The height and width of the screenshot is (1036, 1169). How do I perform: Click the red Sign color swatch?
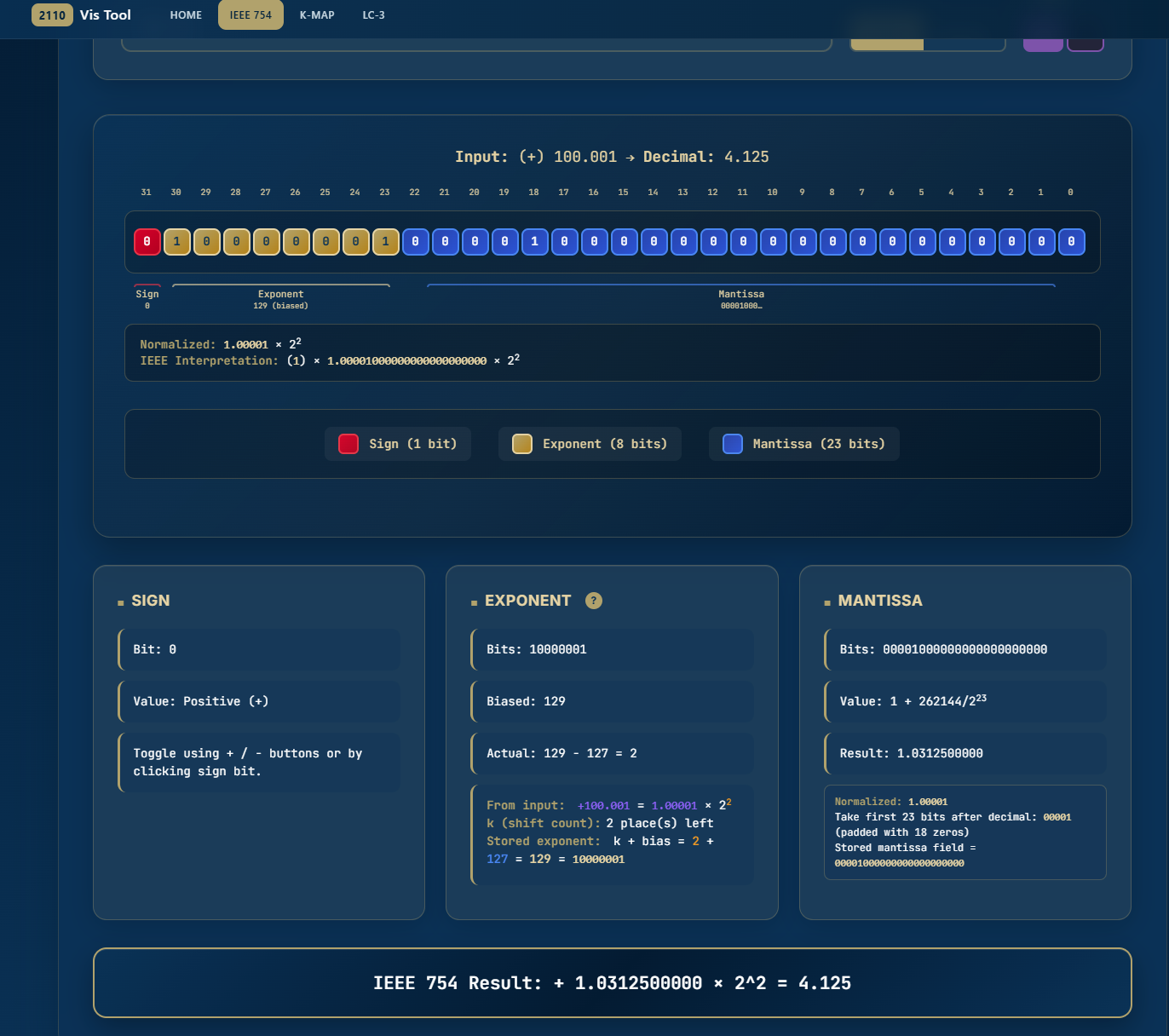point(348,443)
